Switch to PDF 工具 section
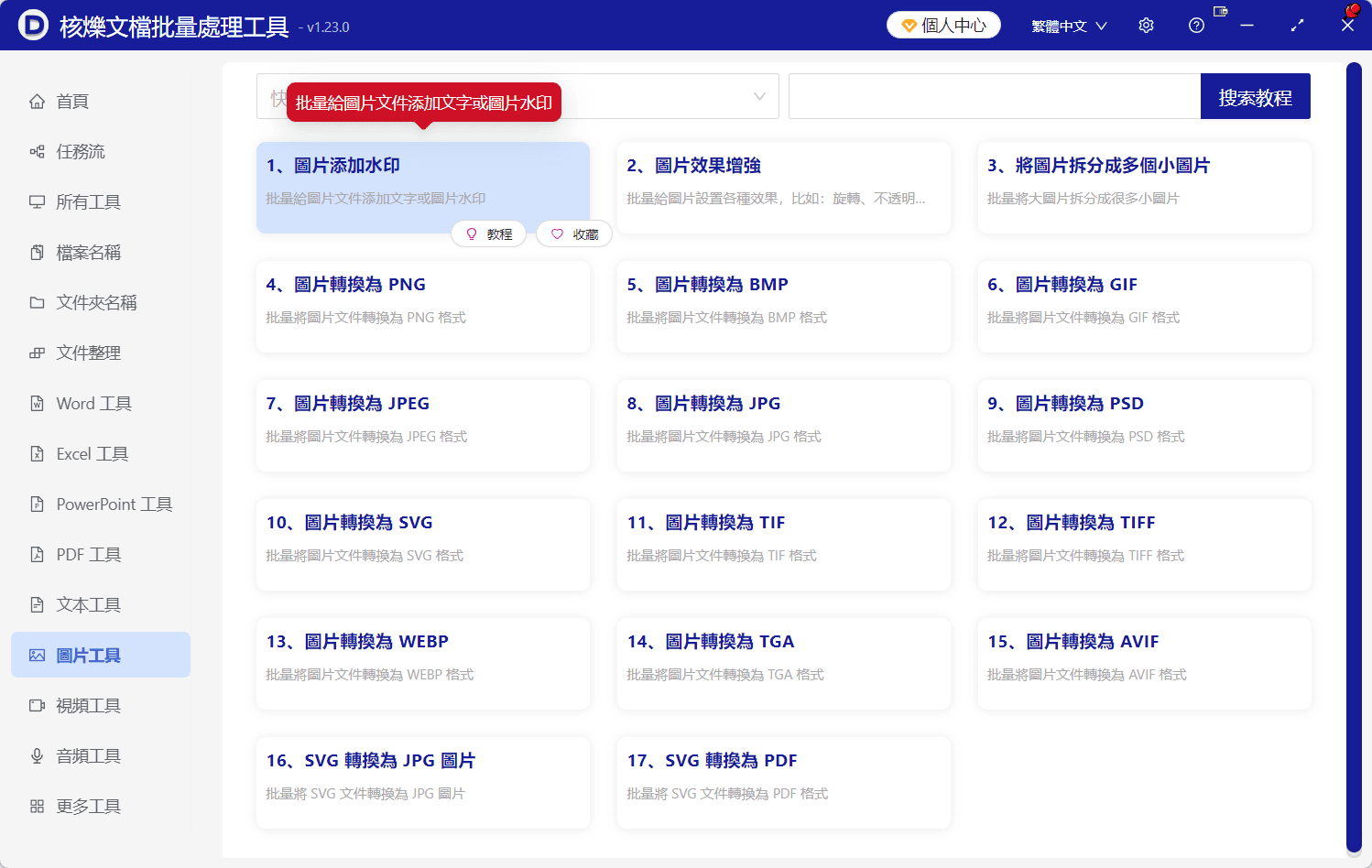 [x=101, y=555]
